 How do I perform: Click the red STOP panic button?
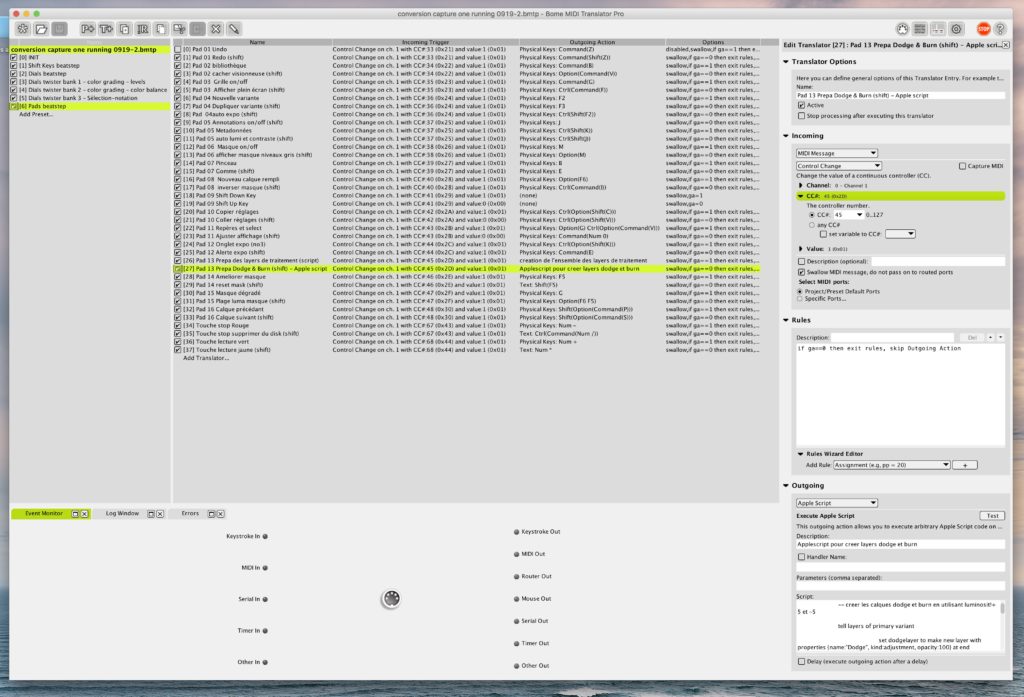click(x=984, y=29)
